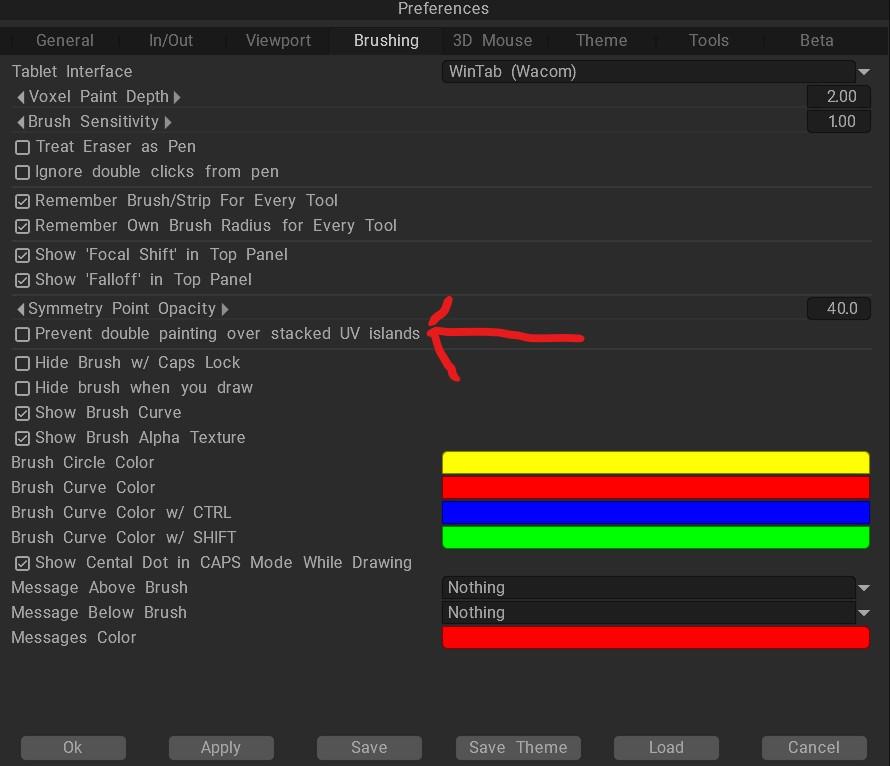Open the Tablet Interface WinTab dropdown

click(655, 72)
